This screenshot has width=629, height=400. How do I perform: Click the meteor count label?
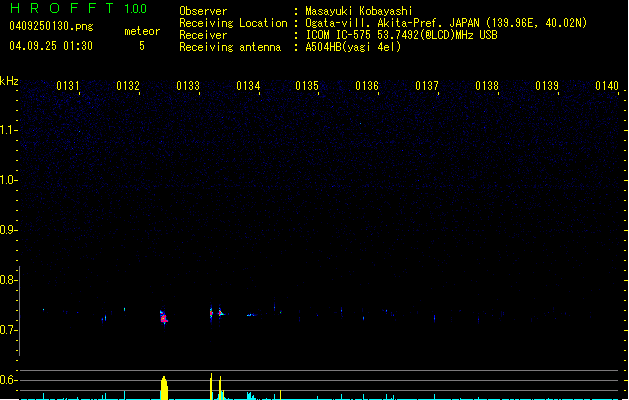tap(142, 31)
